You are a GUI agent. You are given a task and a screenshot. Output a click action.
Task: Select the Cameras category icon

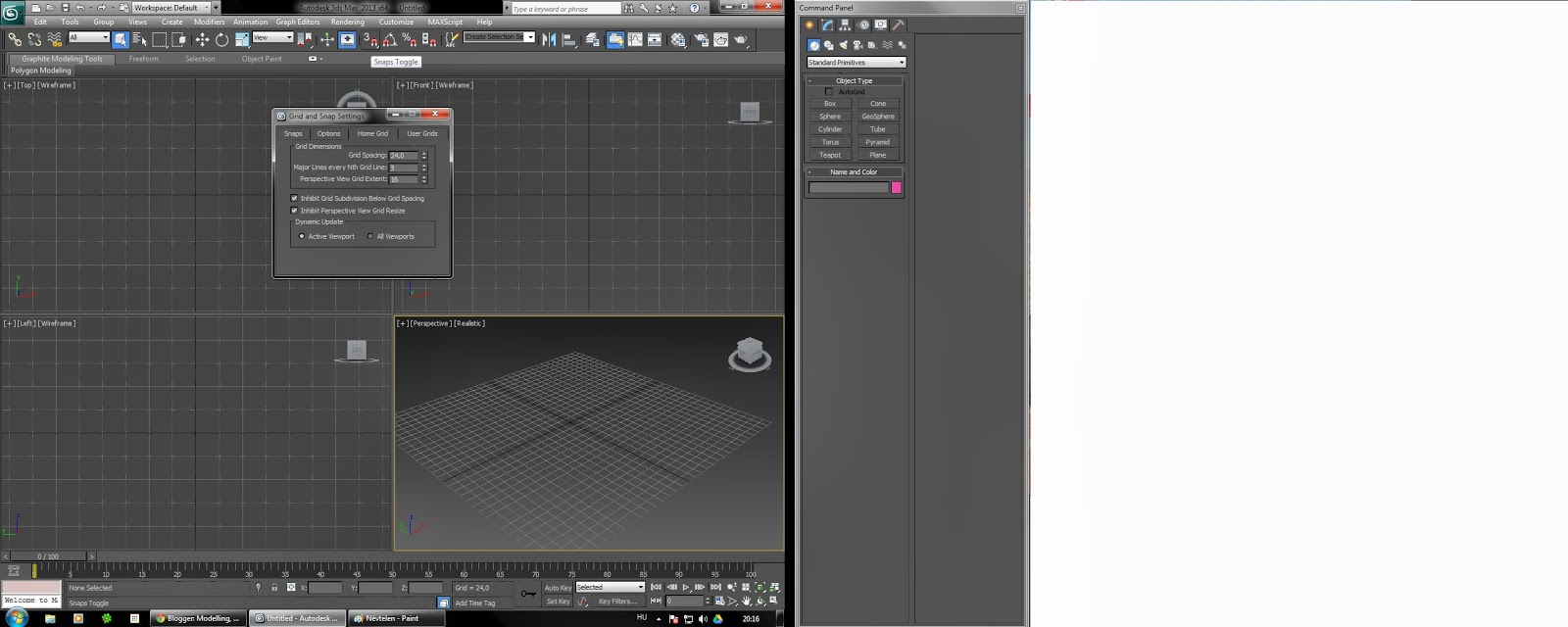pyautogui.click(x=857, y=45)
